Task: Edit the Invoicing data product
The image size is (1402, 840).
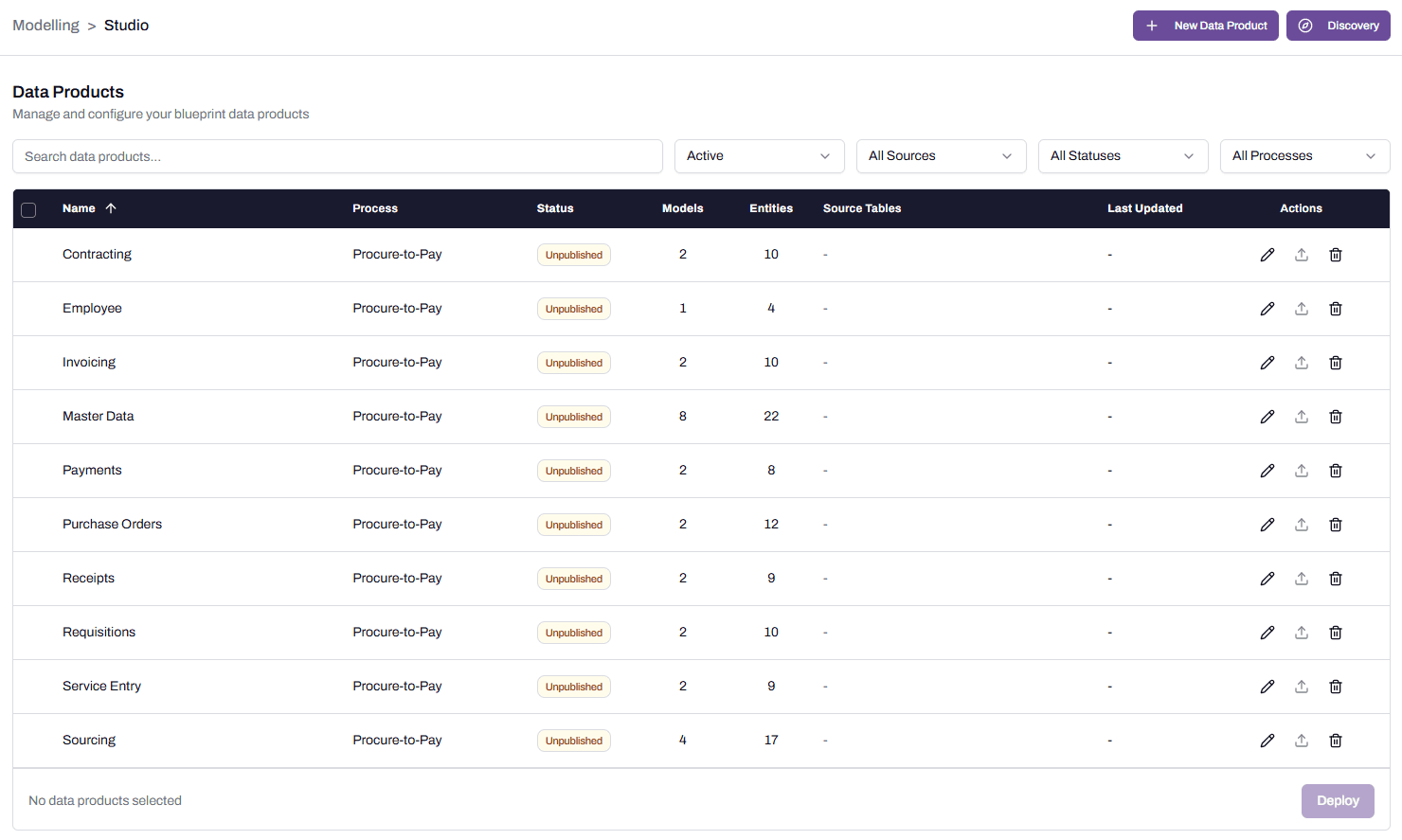Action: click(x=1267, y=363)
